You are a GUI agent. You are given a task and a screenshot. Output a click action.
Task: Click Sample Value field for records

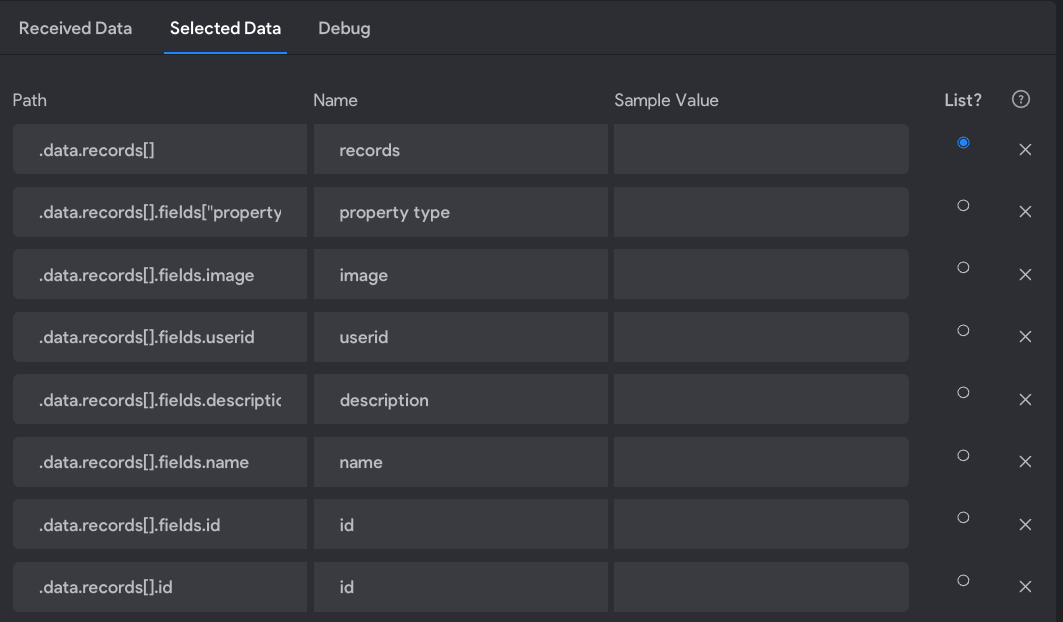pos(761,149)
